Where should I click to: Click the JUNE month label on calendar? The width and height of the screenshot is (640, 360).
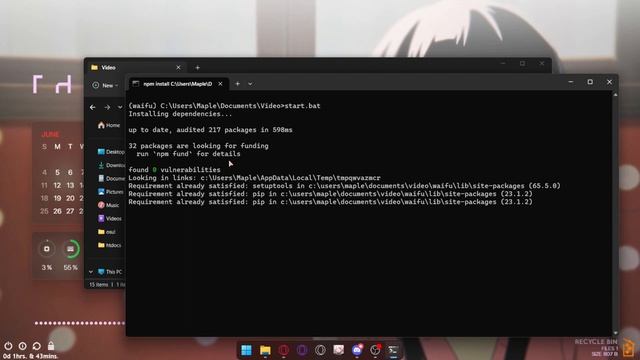pos(50,134)
